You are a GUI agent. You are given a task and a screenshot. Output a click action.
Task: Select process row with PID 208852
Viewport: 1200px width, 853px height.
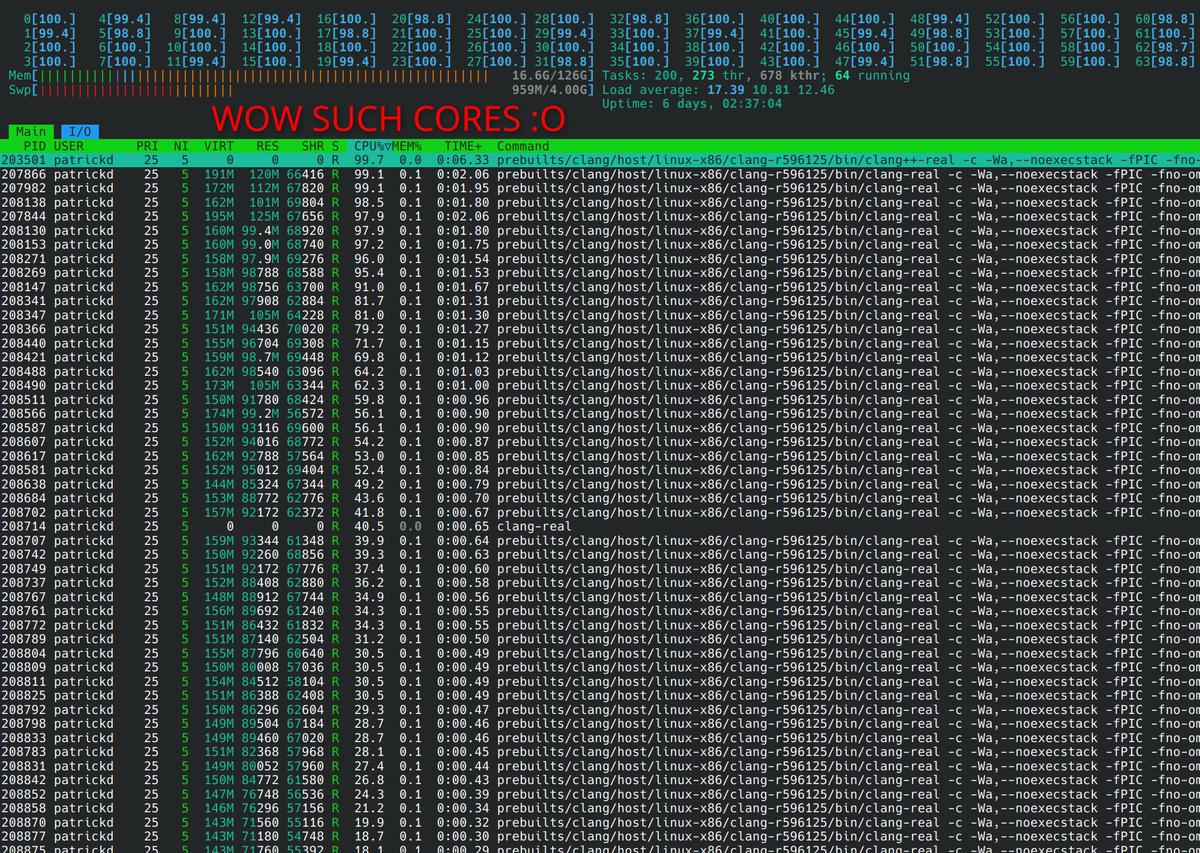[x=600, y=795]
